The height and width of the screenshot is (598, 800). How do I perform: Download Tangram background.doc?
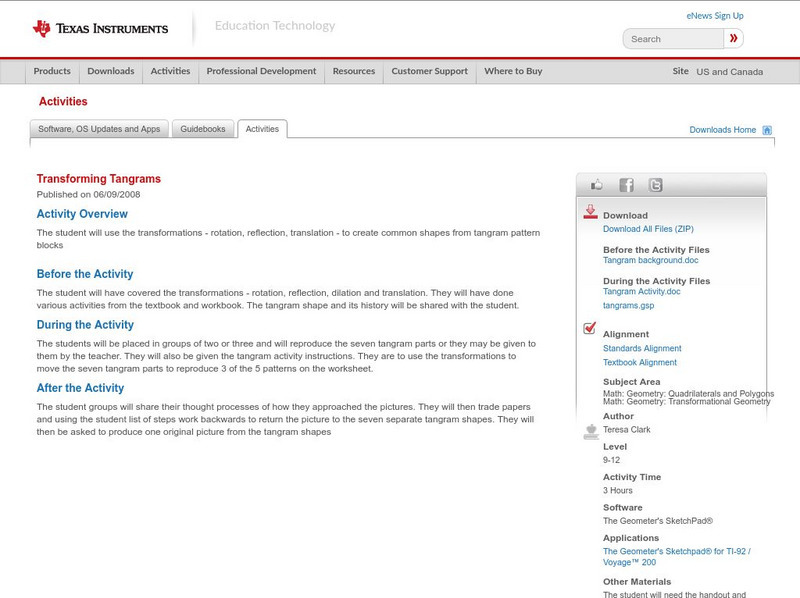[x=651, y=260]
